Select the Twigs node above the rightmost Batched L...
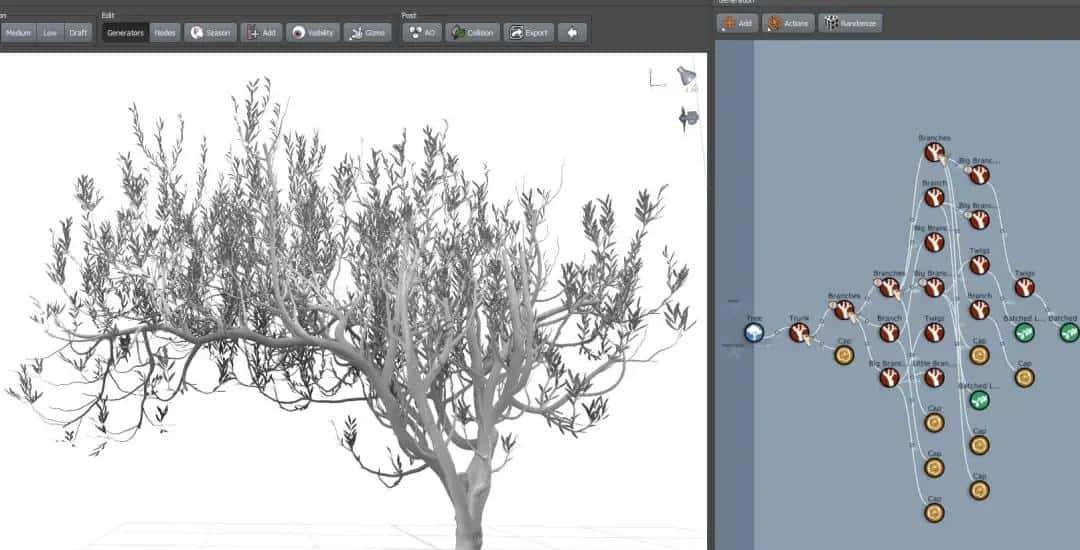 (1024, 287)
